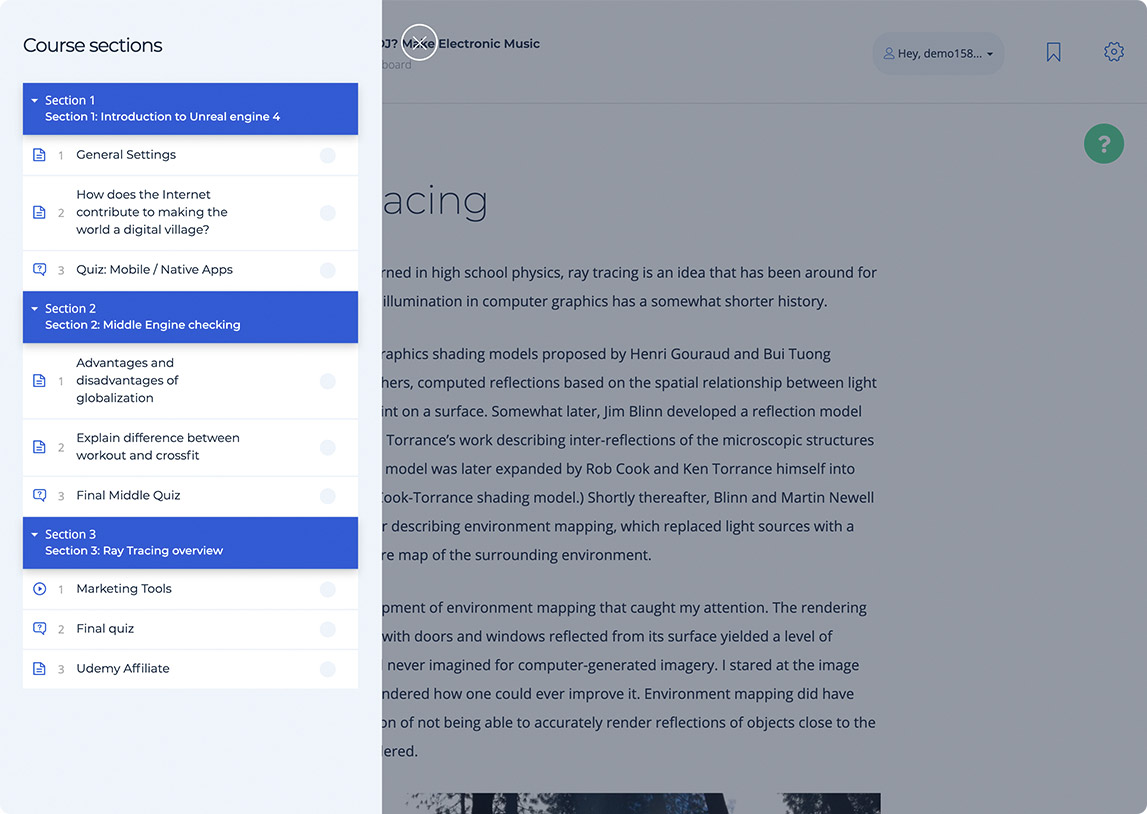Screen dimensions: 1147x814
Task: Open settings with the gear icon
Action: (x=1113, y=52)
